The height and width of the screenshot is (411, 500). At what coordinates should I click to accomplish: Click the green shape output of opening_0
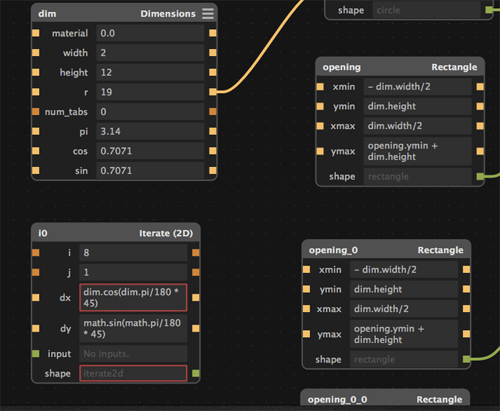point(467,359)
